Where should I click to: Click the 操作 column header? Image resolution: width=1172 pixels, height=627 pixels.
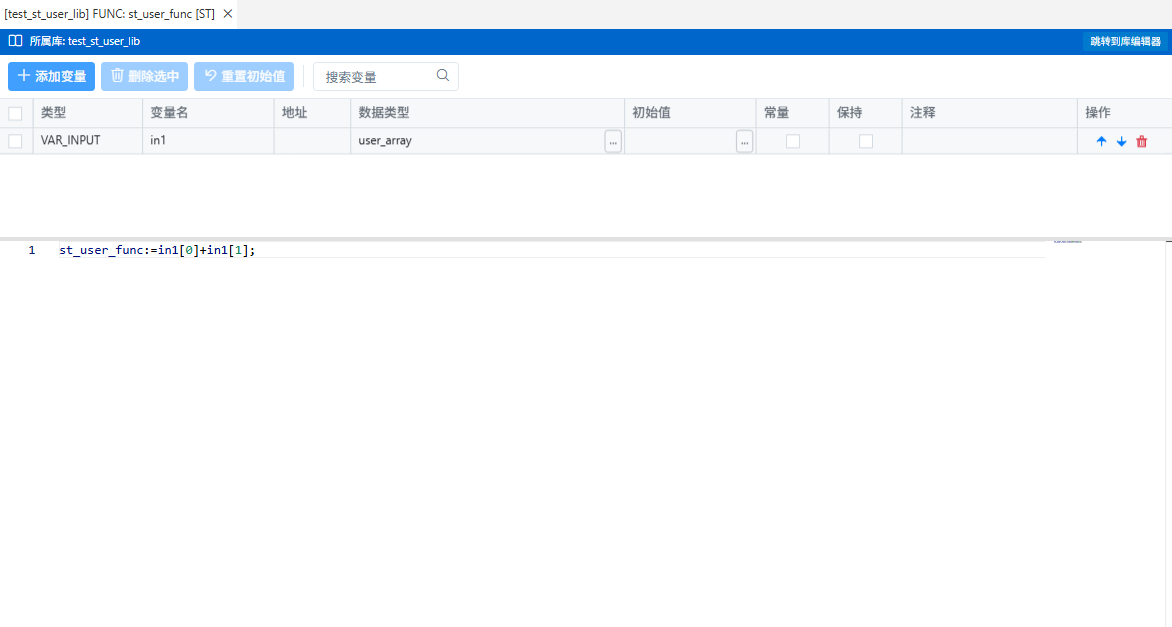1124,113
